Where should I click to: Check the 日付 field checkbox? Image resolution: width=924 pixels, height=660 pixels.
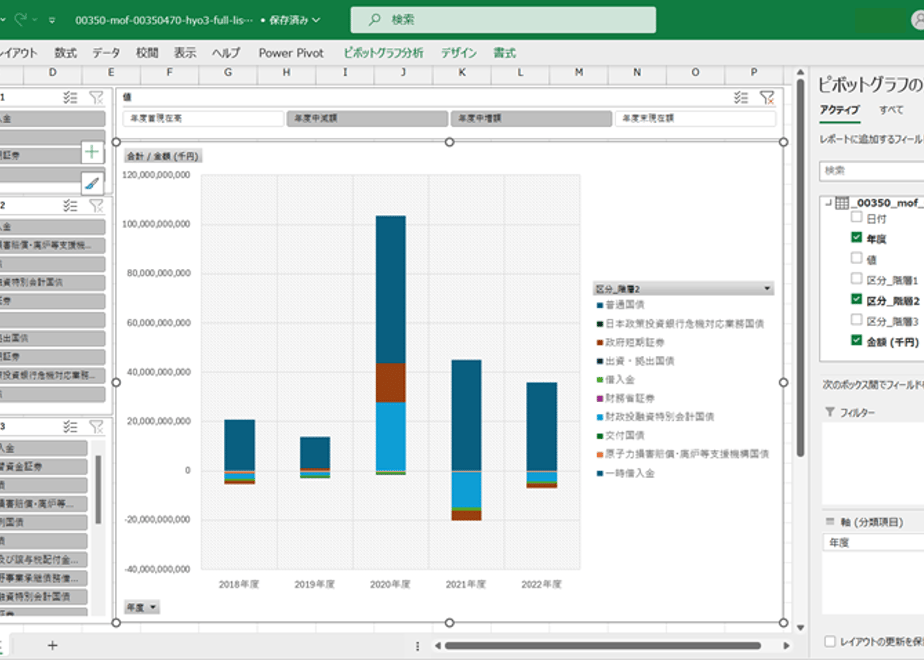point(856,217)
